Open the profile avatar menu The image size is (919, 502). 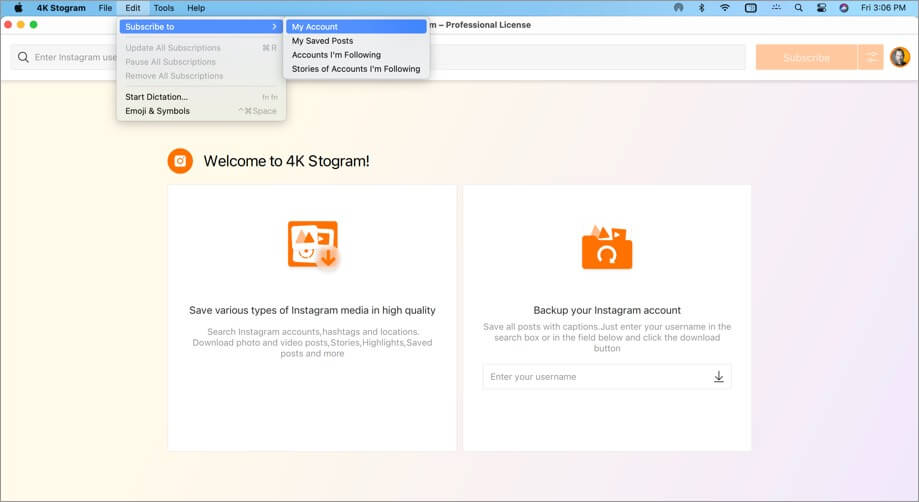pos(900,57)
